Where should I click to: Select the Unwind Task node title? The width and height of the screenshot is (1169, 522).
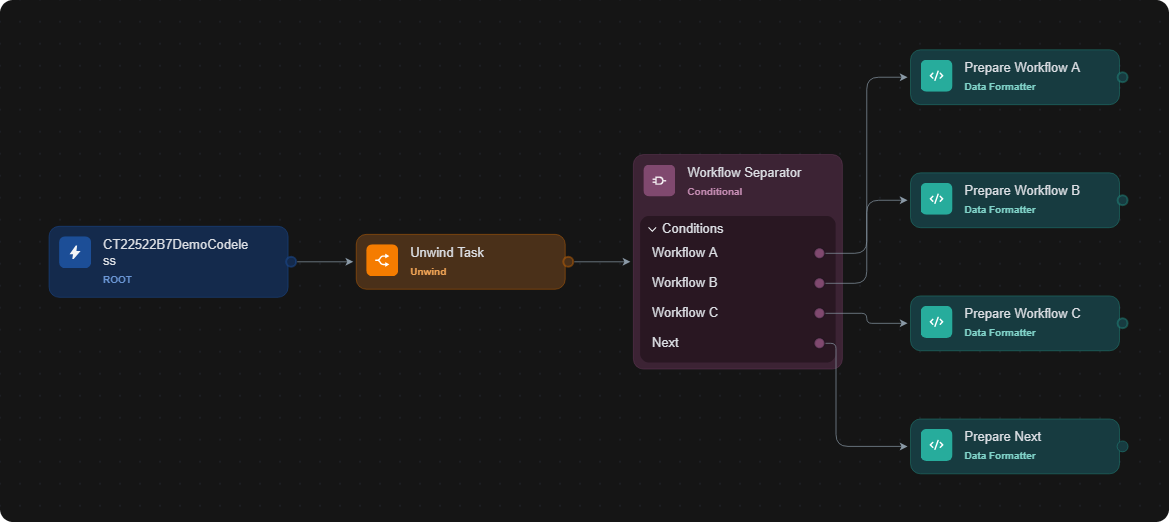[x=447, y=252]
